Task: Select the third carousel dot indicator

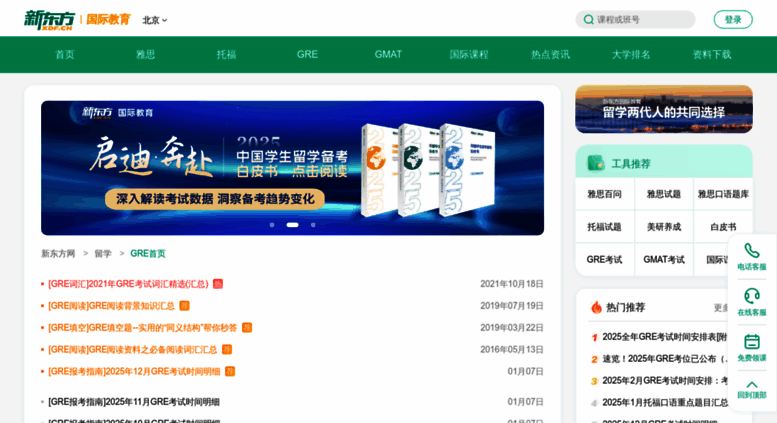Action: 313,225
